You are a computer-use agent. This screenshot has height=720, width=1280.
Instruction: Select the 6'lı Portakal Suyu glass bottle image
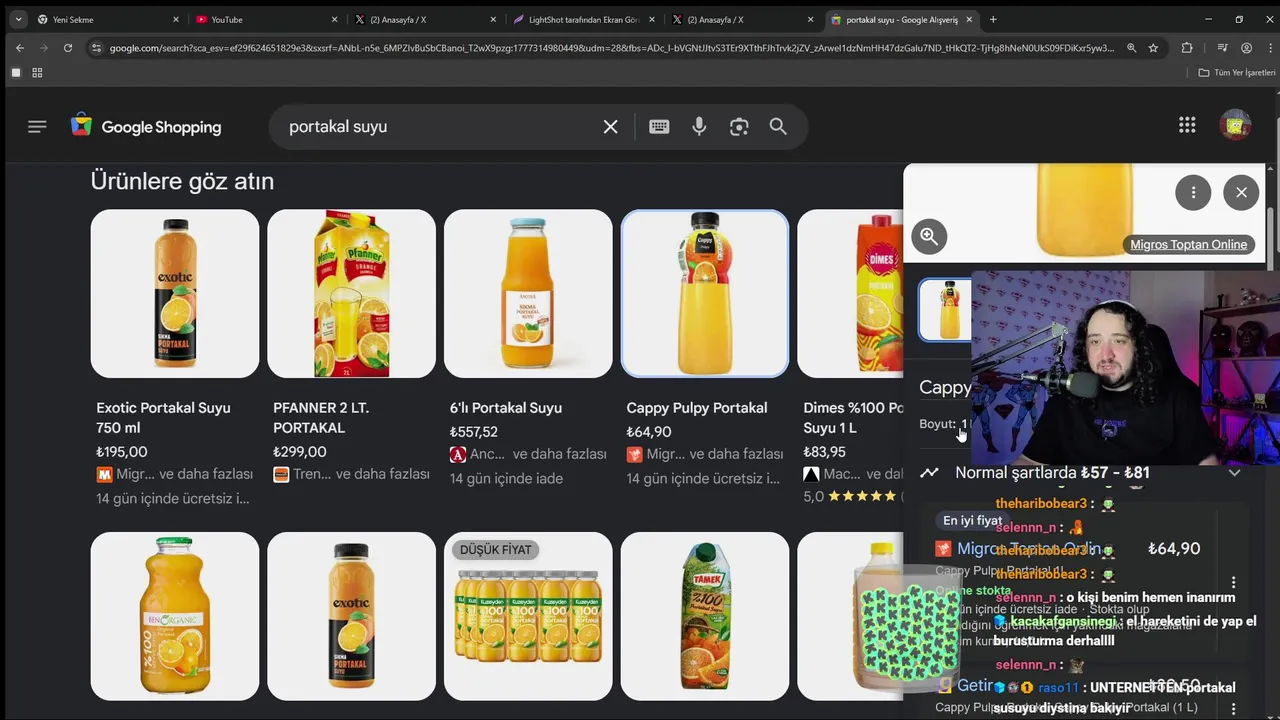(x=528, y=293)
